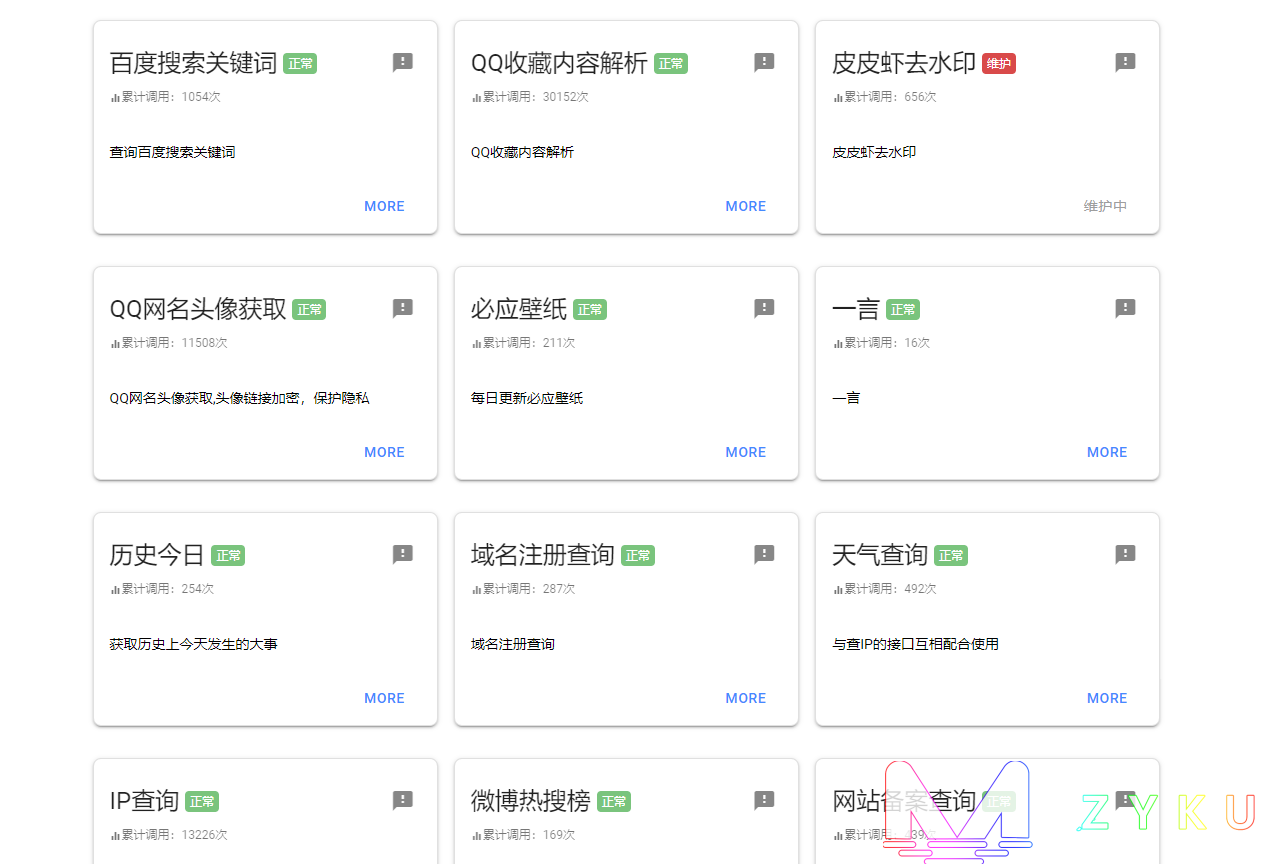
Task: Open MORE for 天气查询
Action: pos(1106,698)
